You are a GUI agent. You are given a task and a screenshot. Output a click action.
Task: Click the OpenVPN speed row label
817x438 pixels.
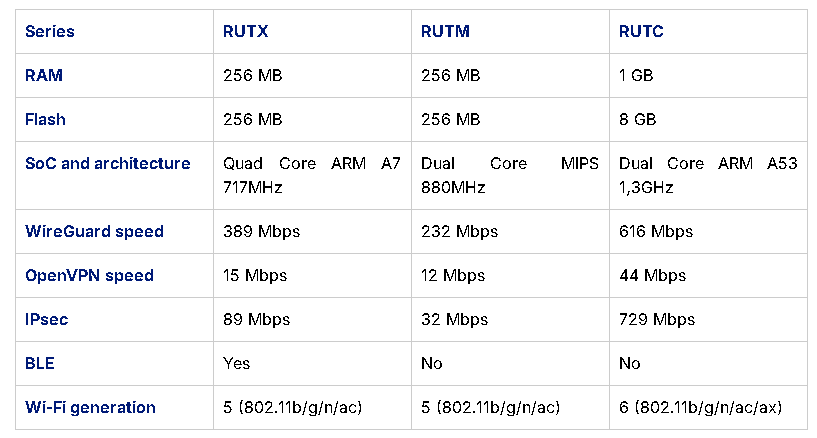pyautogui.click(x=89, y=275)
